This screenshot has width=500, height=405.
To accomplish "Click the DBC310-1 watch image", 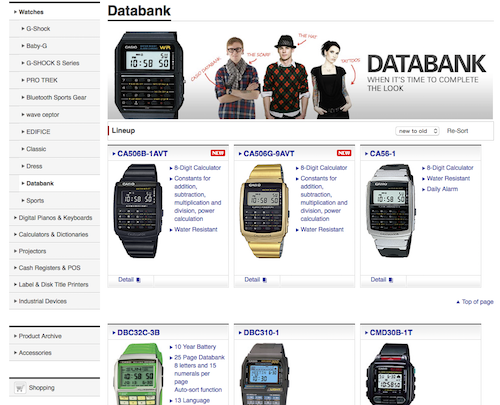I will (x=264, y=374).
